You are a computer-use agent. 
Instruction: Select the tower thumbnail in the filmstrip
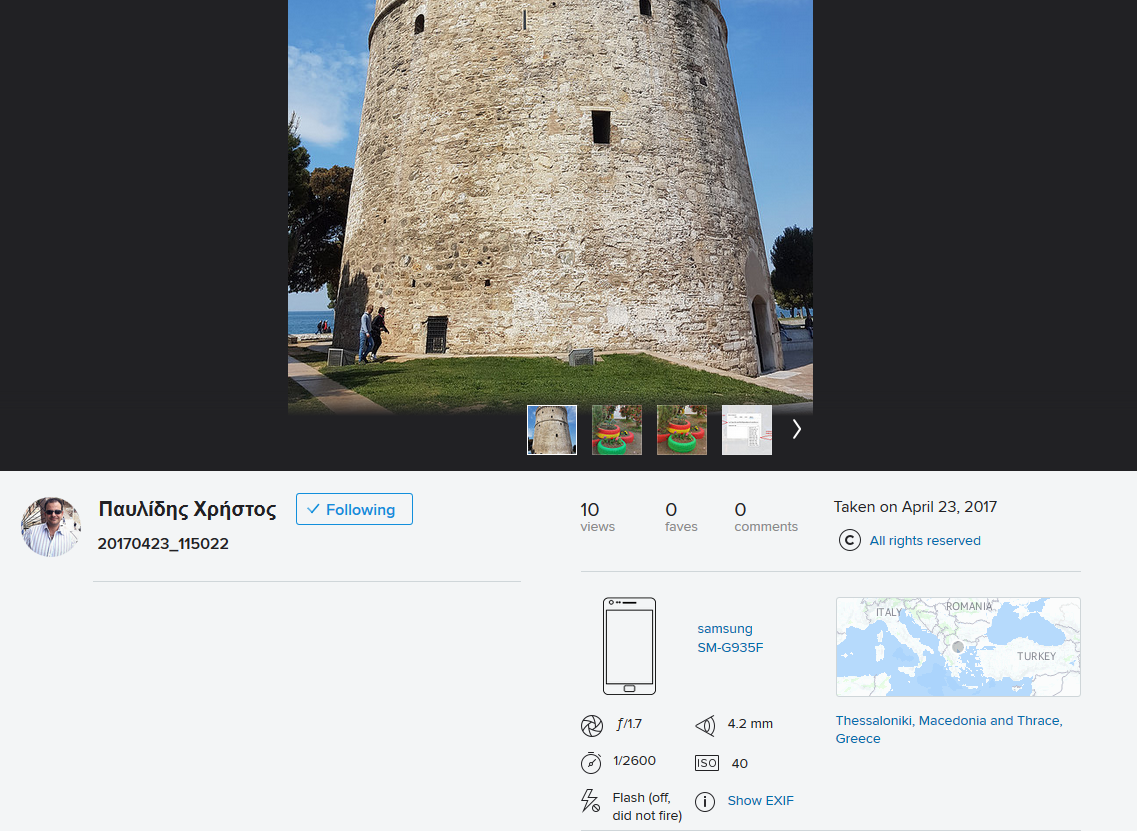(x=552, y=430)
